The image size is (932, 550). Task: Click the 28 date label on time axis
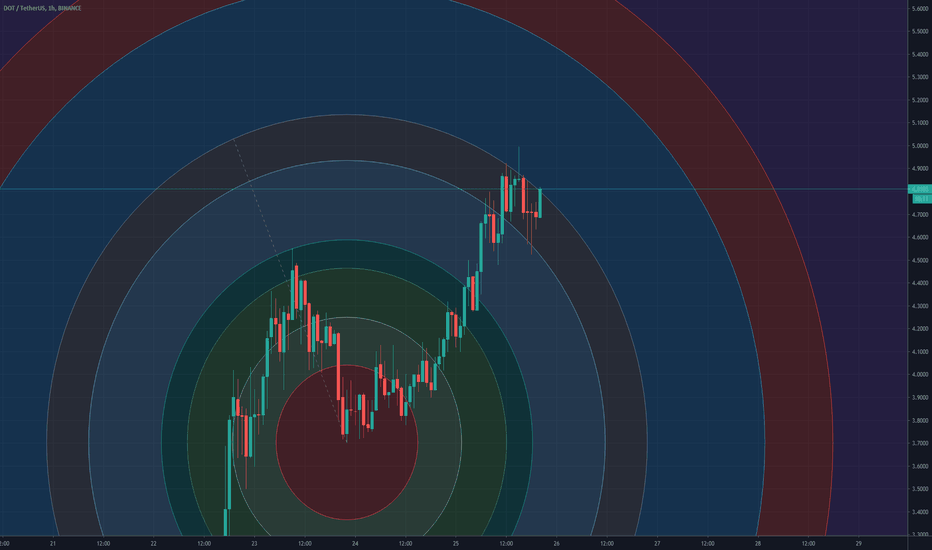click(x=758, y=543)
